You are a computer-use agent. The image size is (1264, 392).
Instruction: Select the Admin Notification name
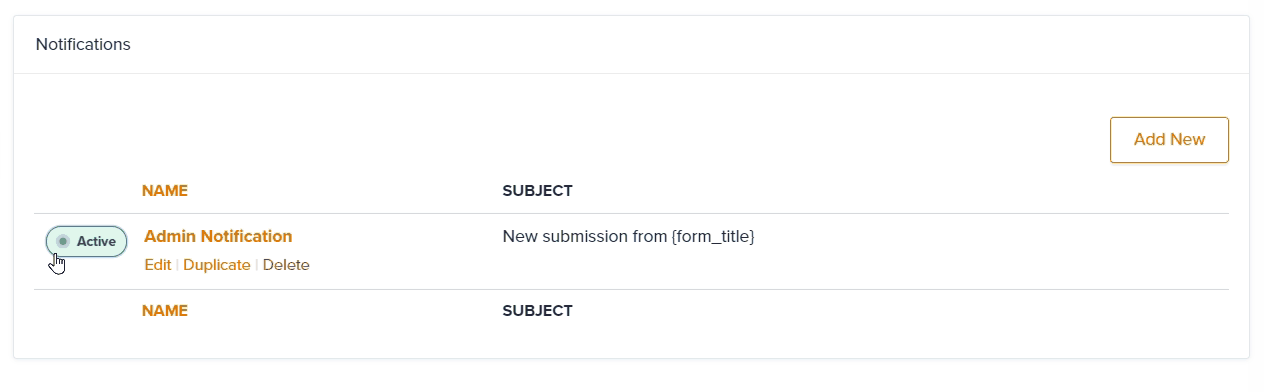(218, 237)
